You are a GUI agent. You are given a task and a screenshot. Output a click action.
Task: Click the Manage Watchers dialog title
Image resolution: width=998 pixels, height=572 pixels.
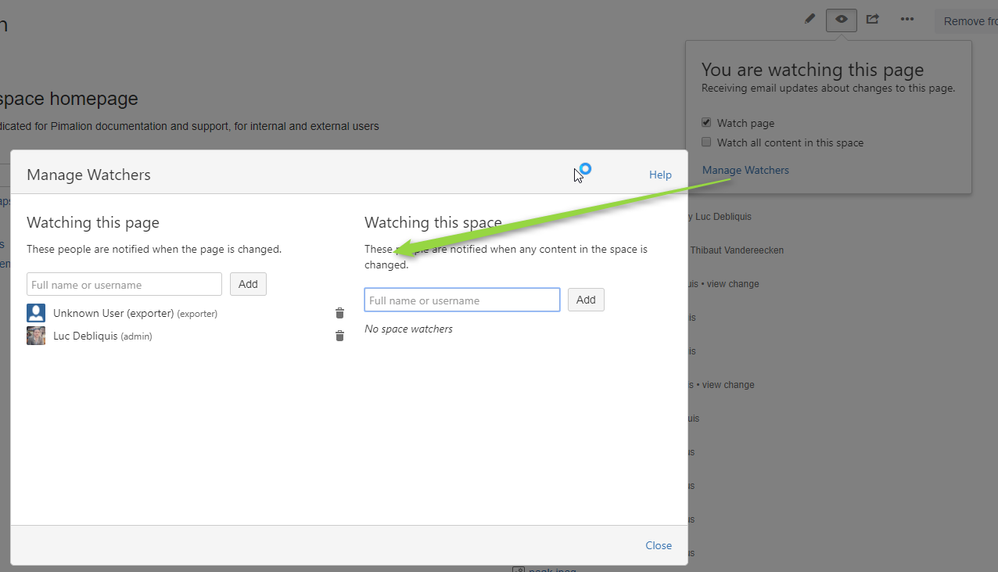pos(88,175)
